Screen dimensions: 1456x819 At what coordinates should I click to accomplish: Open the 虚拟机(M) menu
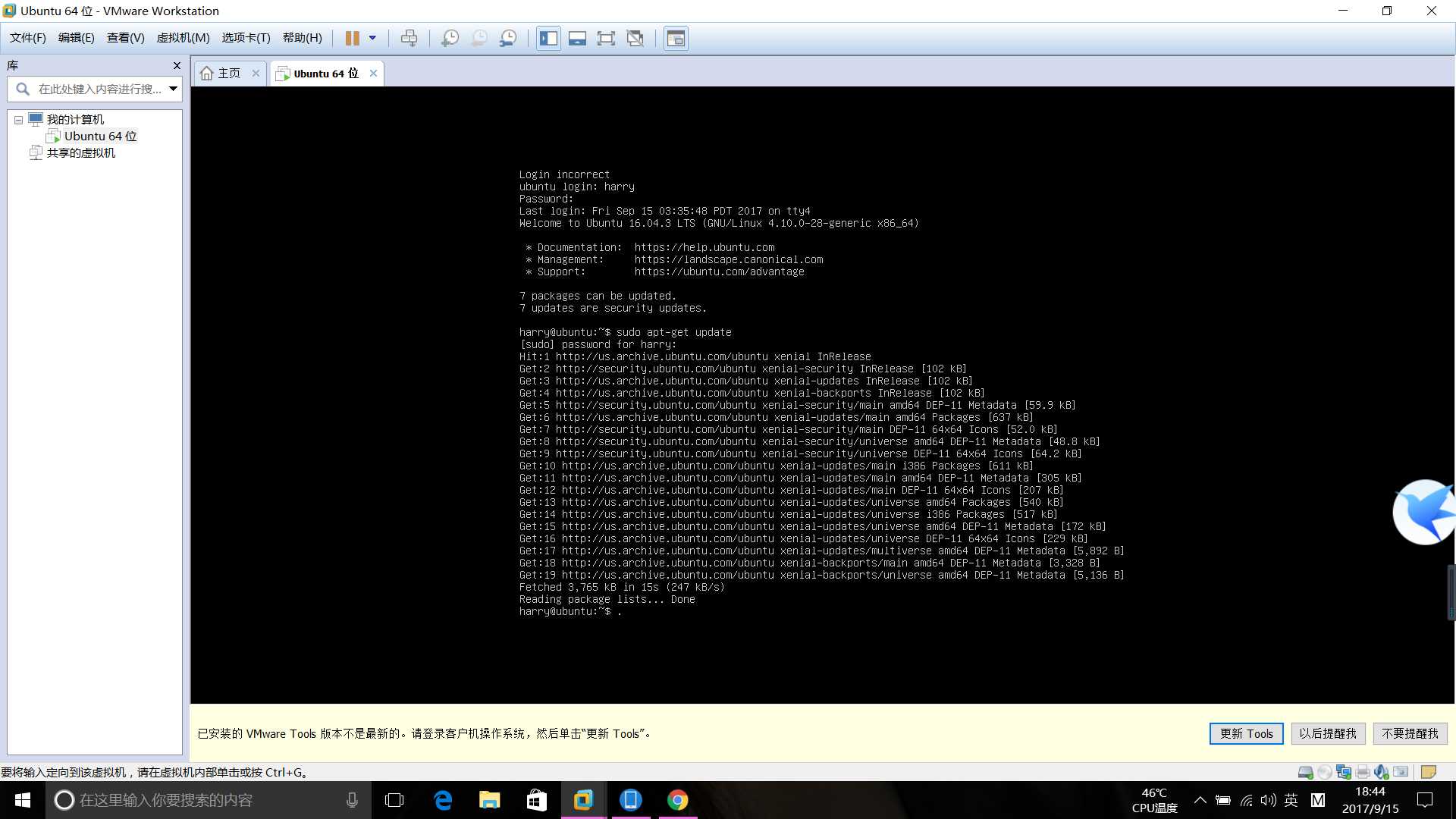click(183, 38)
